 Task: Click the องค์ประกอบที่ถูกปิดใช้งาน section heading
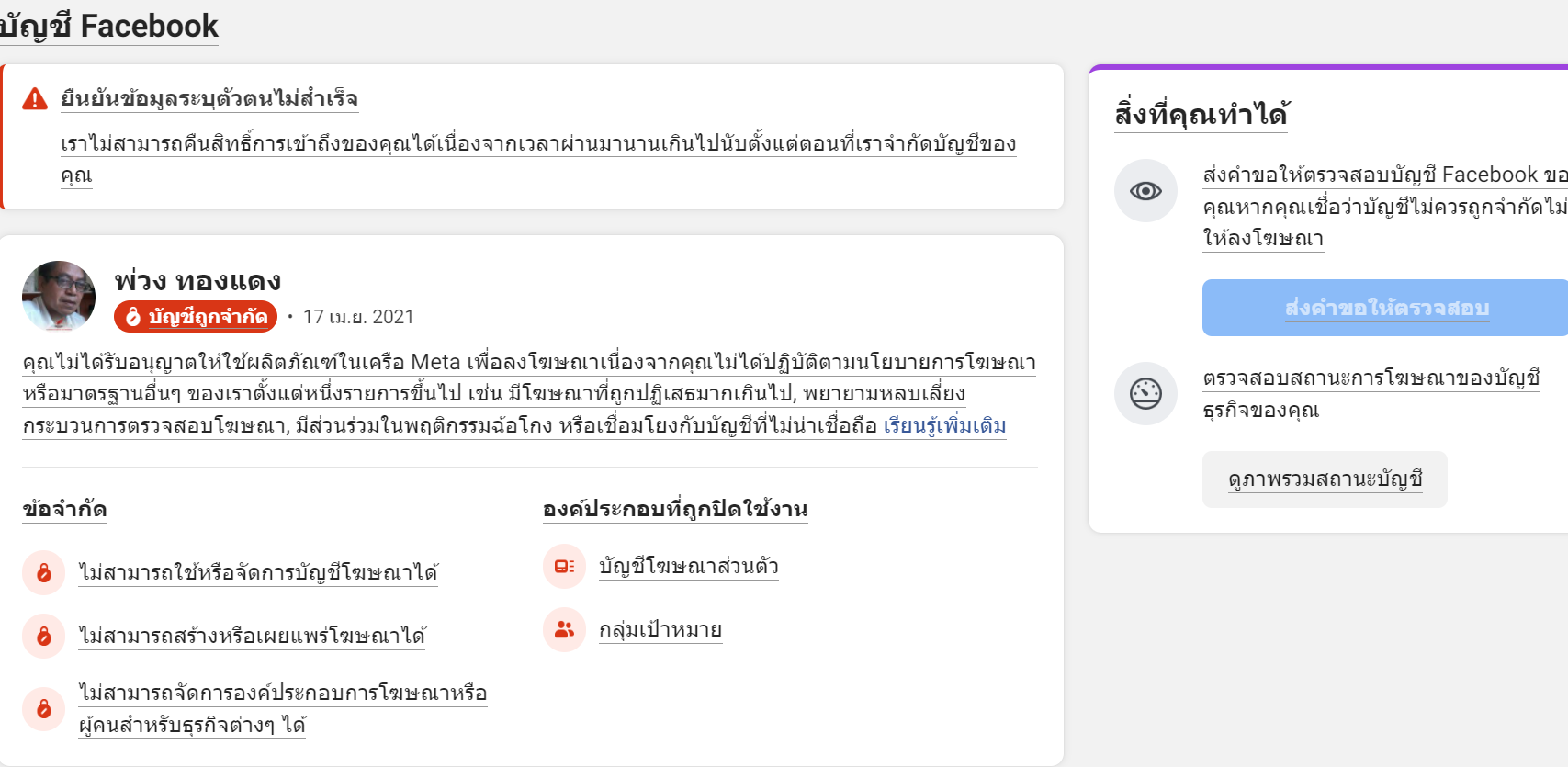tap(674, 509)
